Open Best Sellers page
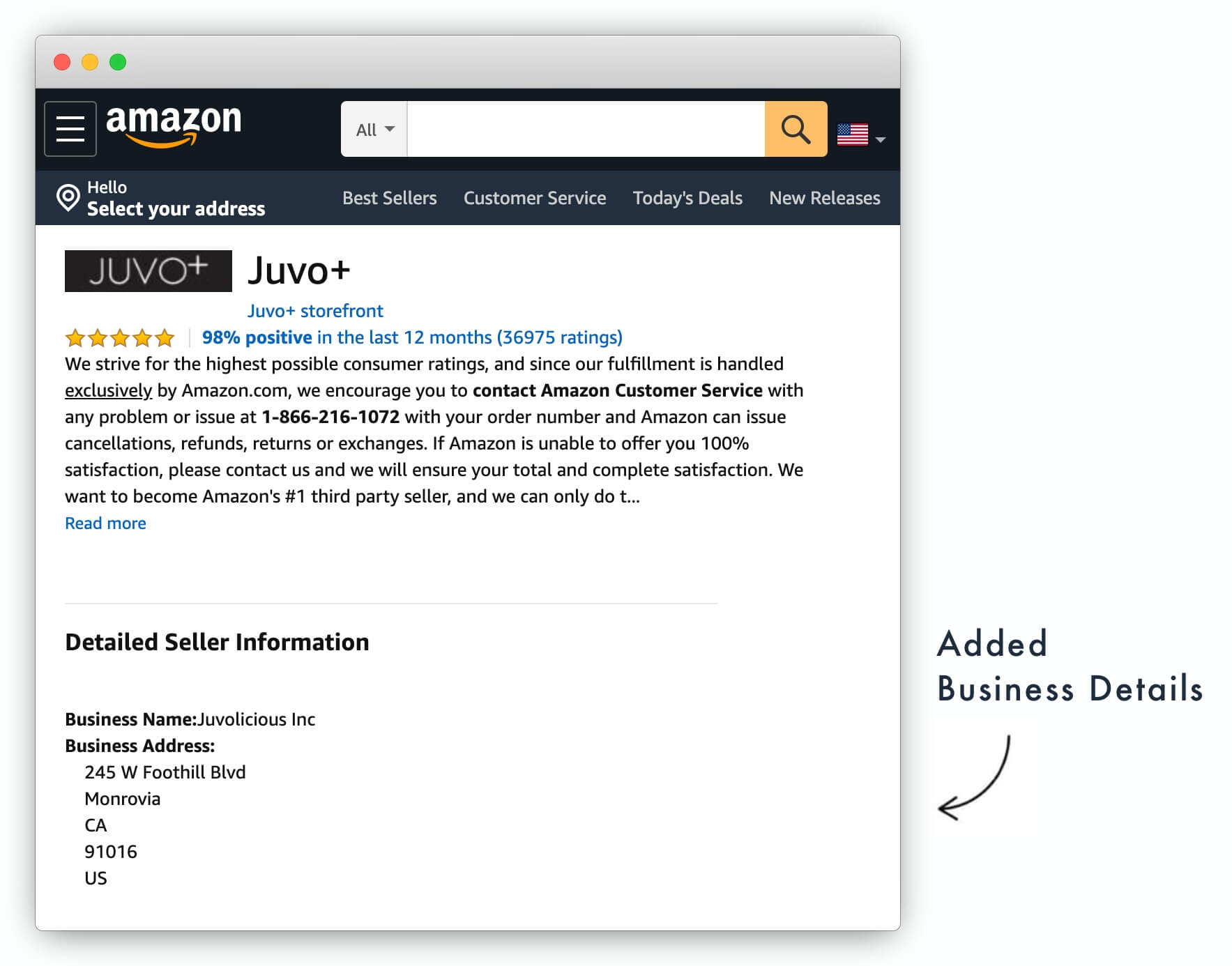1232x966 pixels. pyautogui.click(x=389, y=198)
